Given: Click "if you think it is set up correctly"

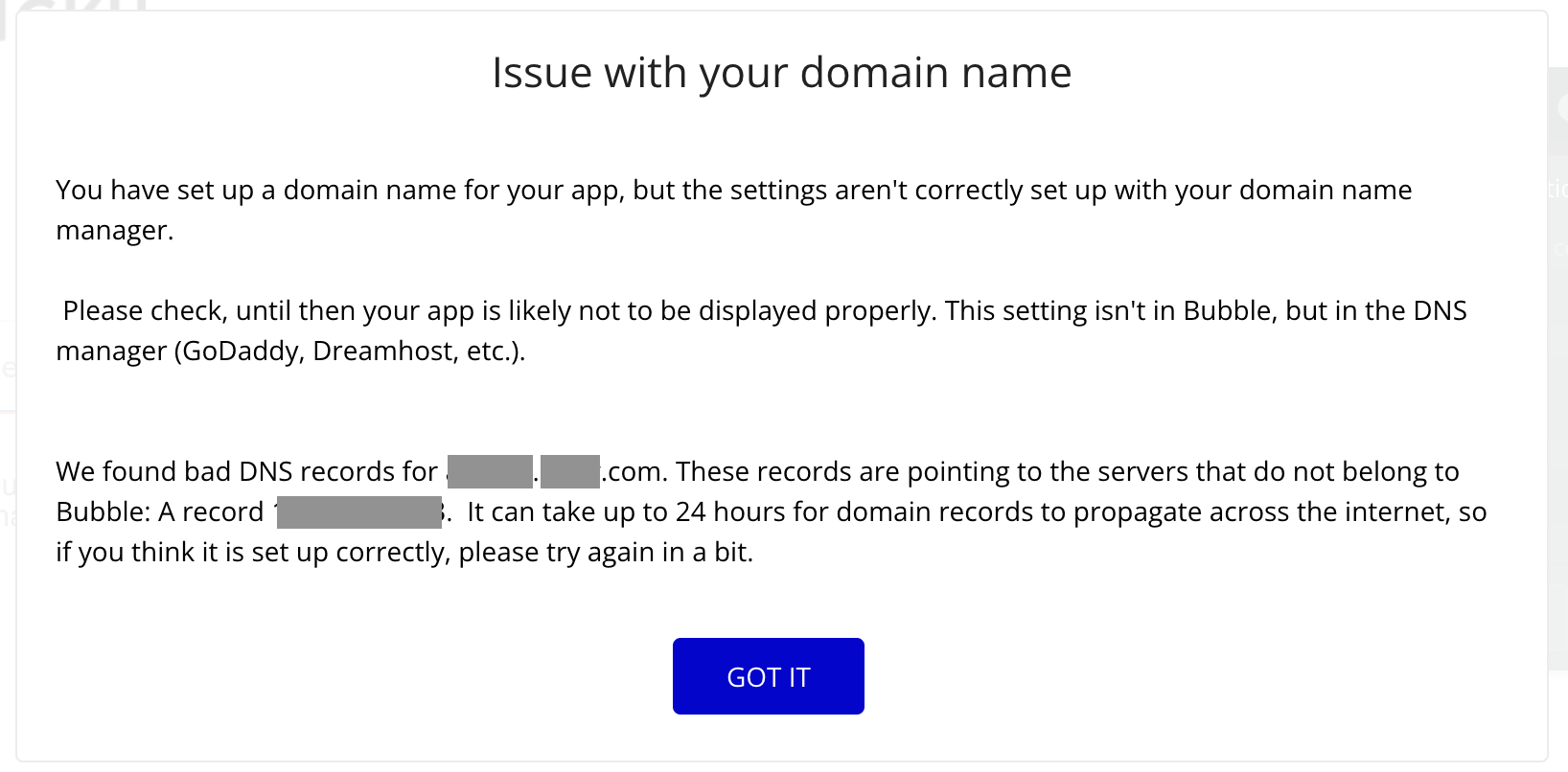Looking at the screenshot, I should click(x=252, y=553).
